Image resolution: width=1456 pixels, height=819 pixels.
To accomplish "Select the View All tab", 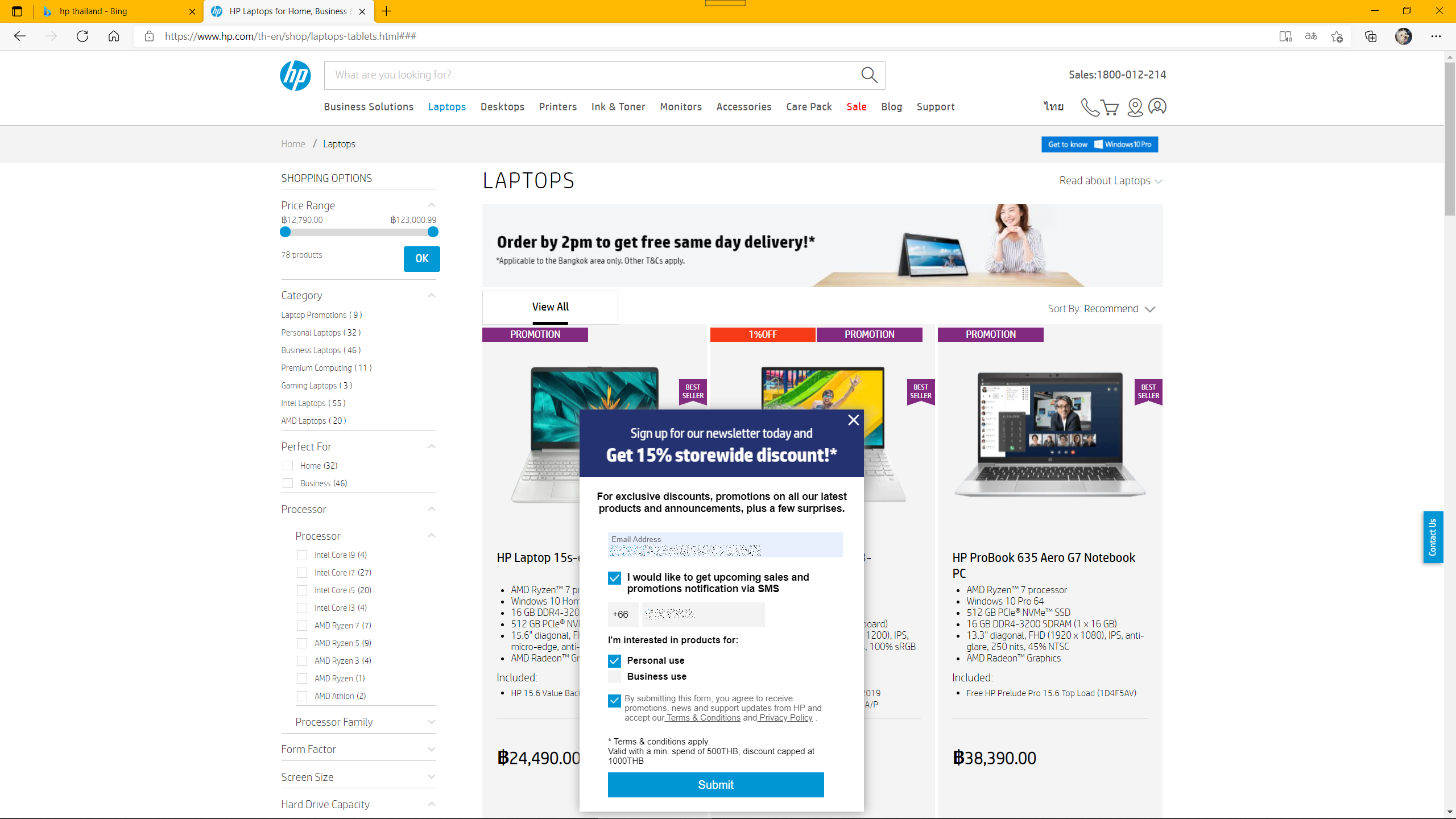I will point(550,307).
